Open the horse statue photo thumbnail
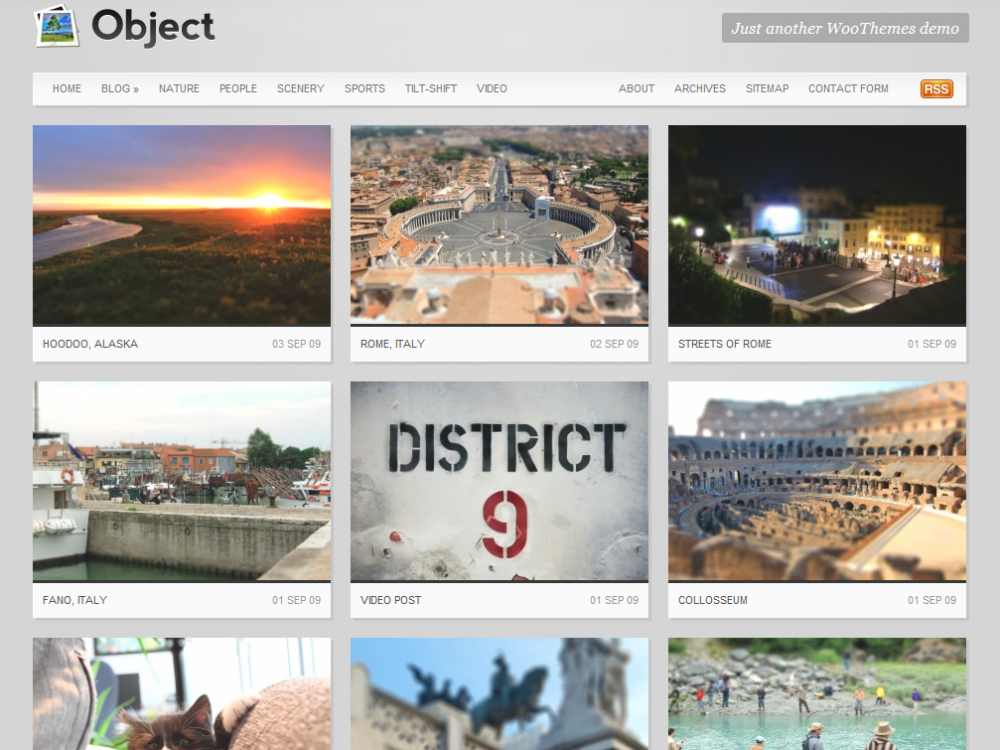The image size is (1000, 750). (x=499, y=694)
